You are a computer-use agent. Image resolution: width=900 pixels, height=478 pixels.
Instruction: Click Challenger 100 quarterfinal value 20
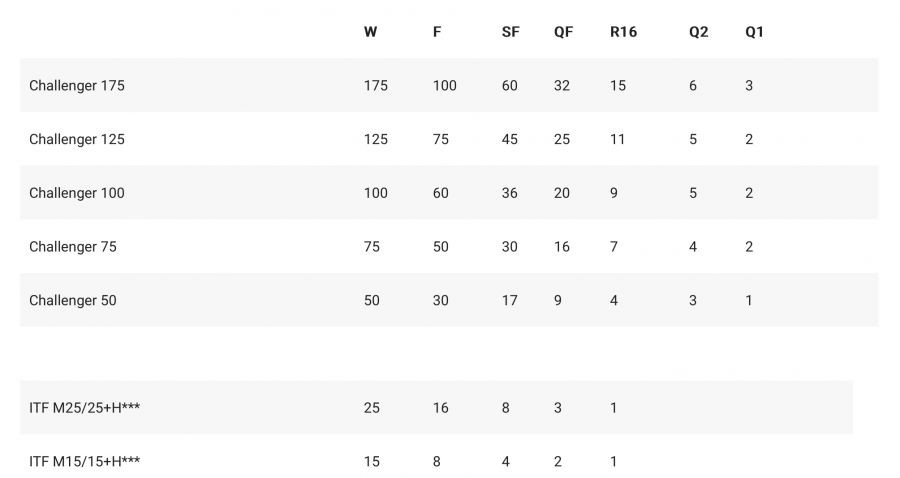(x=562, y=193)
